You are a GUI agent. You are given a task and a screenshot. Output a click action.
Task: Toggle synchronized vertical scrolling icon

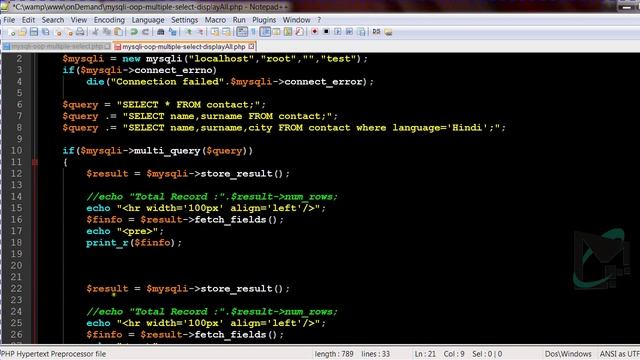(216, 32)
